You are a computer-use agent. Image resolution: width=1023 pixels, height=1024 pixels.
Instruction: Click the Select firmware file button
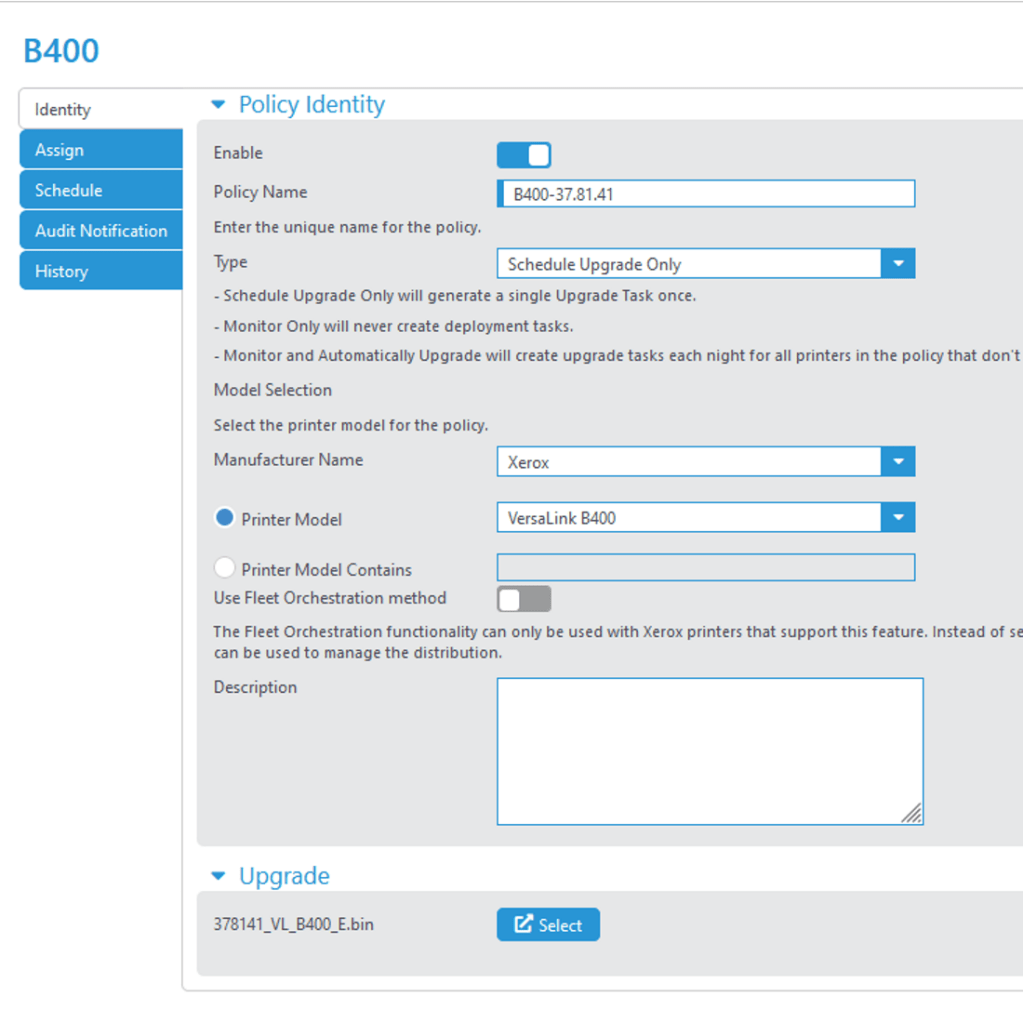click(548, 925)
